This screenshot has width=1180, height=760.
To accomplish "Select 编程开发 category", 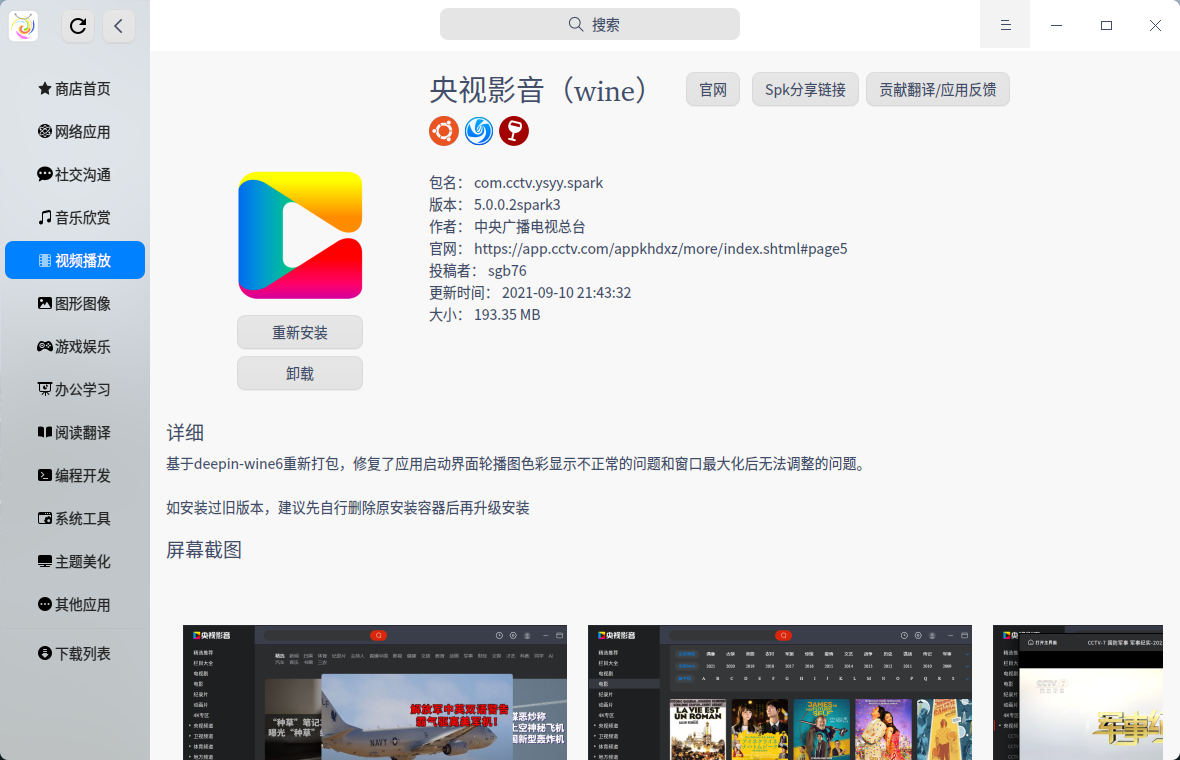I will point(75,476).
